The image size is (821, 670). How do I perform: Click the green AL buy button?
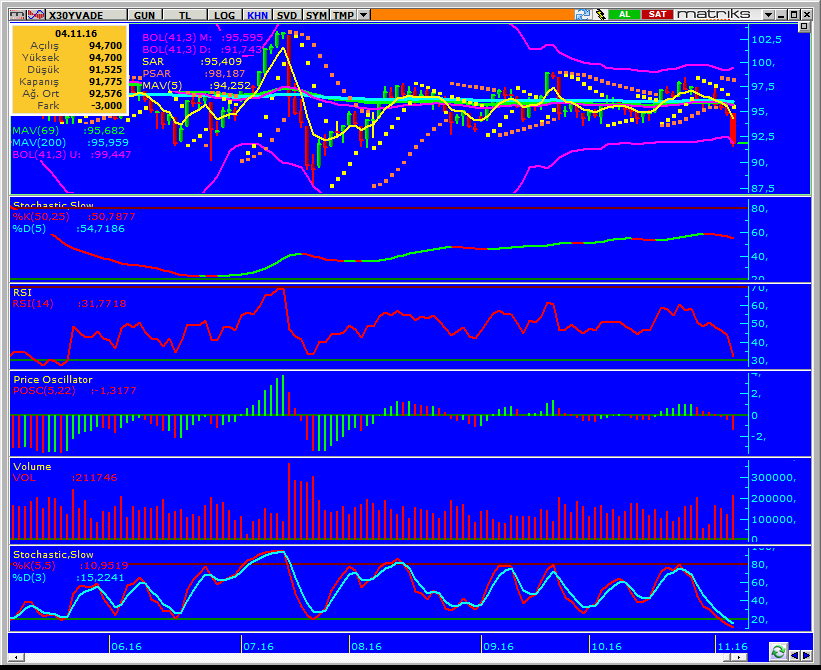[624, 14]
